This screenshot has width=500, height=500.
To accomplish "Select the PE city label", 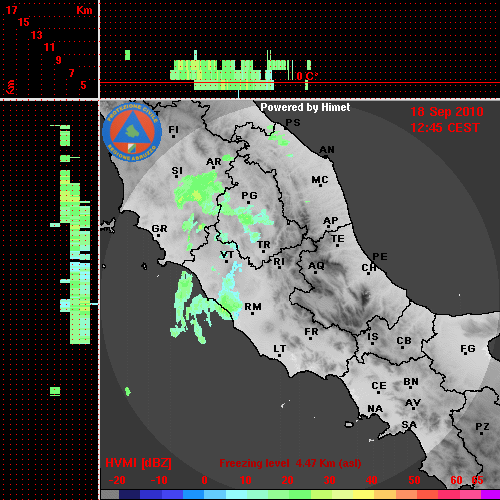I will 380,257.
